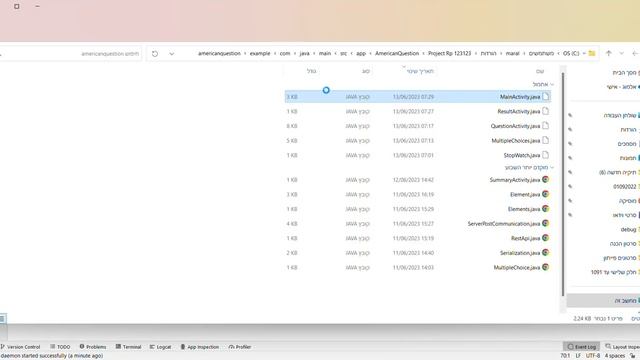Click the MultipleChoice.java file icon
640x360 pixels.
tap(546, 267)
